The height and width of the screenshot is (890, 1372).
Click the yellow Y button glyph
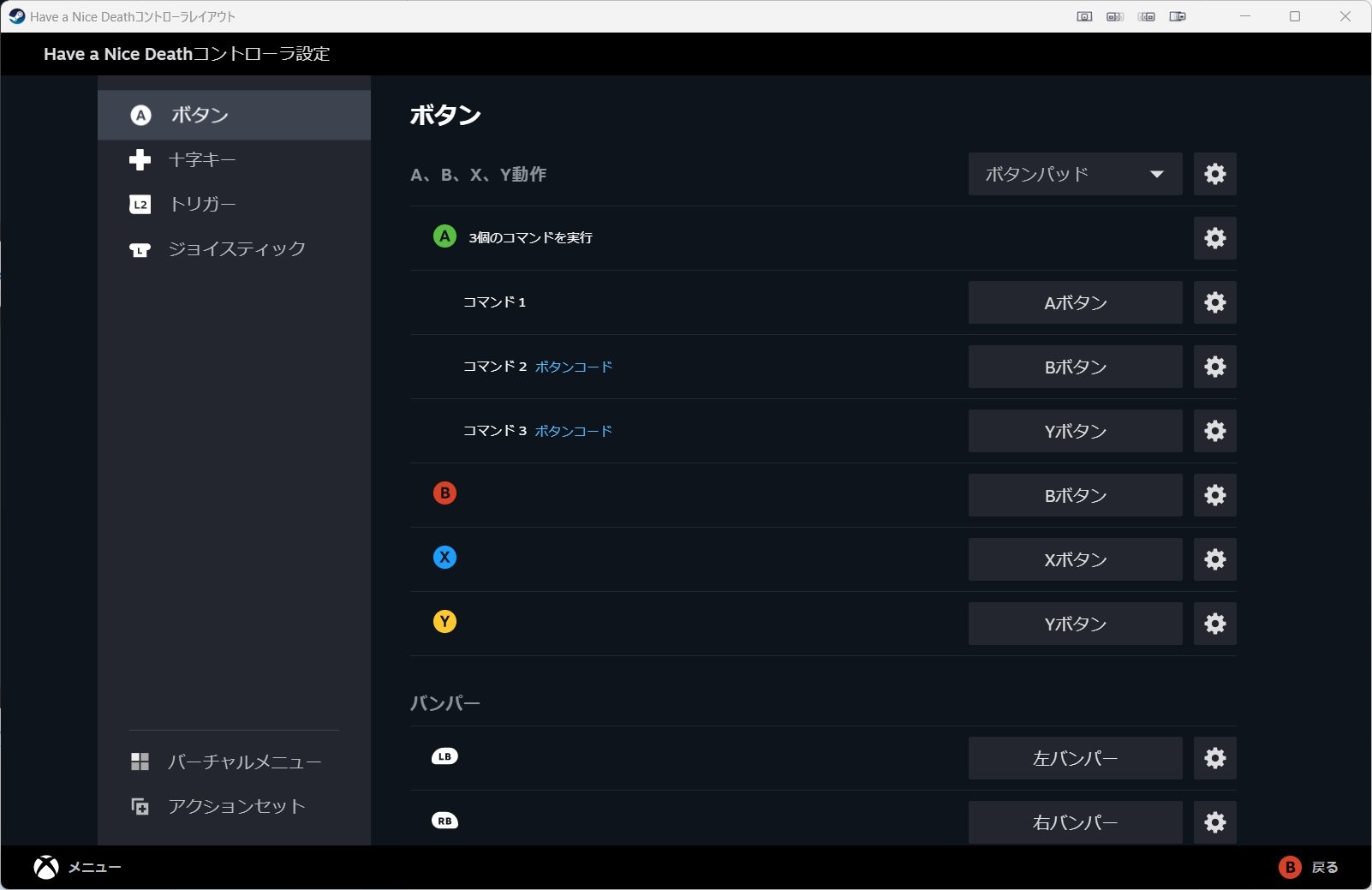444,622
